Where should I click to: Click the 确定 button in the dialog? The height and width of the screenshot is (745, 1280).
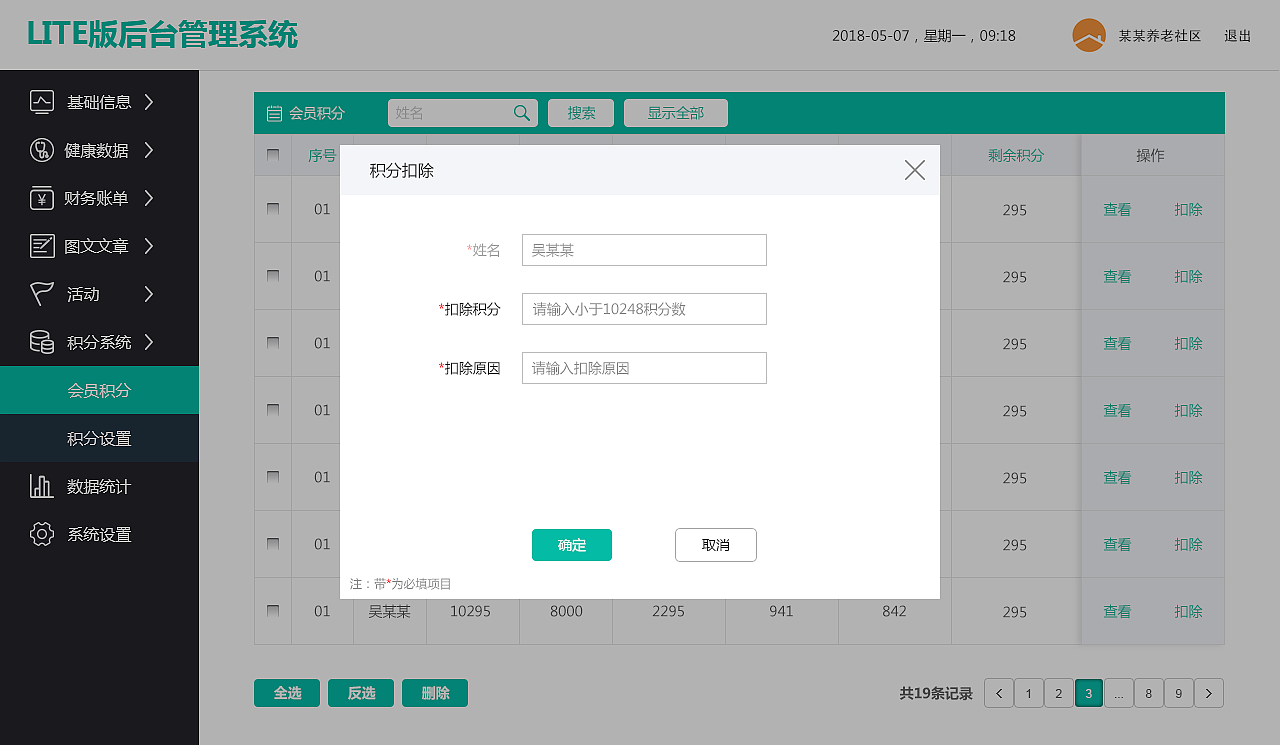[571, 545]
